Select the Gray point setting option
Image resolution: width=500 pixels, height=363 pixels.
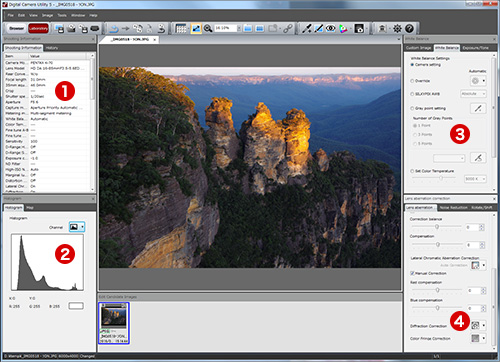click(412, 108)
